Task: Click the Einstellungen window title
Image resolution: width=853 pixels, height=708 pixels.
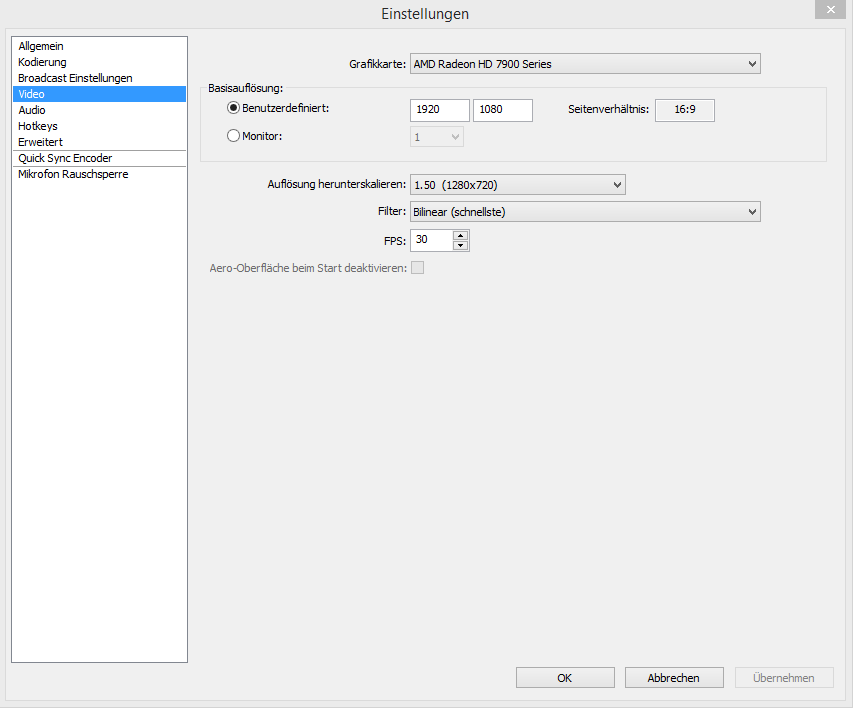Action: coord(425,14)
